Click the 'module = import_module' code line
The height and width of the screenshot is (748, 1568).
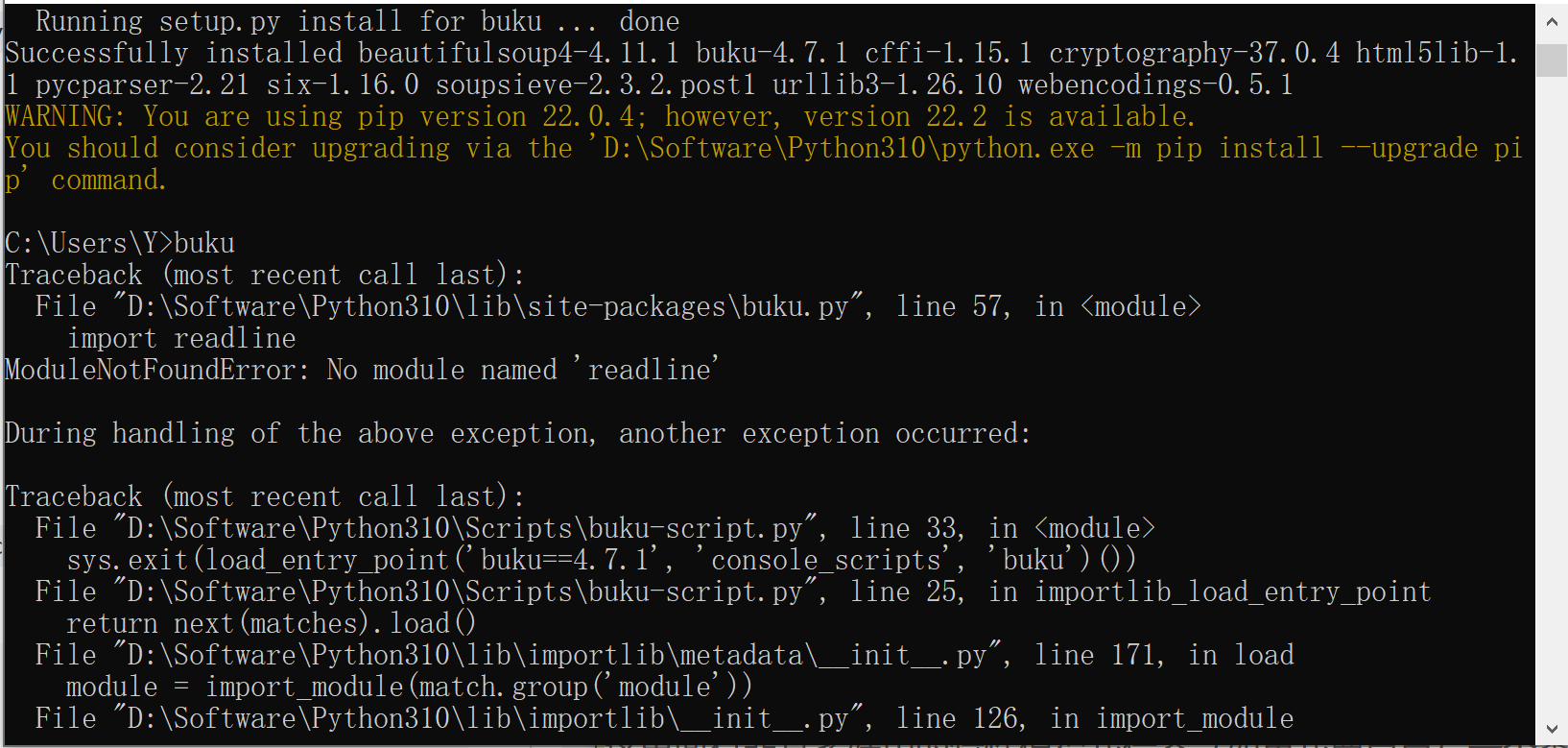409,688
